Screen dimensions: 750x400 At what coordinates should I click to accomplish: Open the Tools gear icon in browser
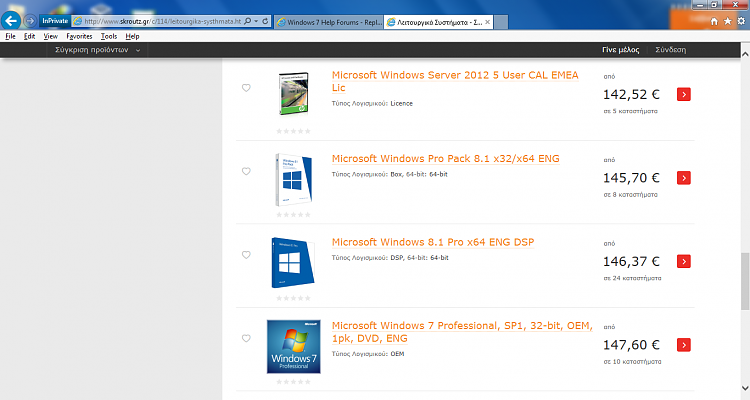click(x=741, y=22)
